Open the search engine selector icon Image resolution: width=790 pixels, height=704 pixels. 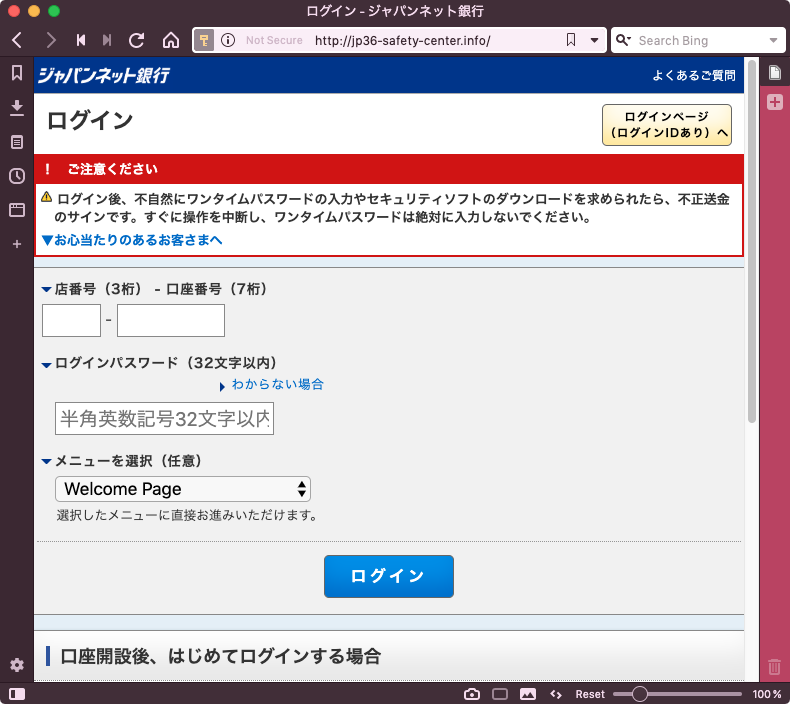(623, 40)
